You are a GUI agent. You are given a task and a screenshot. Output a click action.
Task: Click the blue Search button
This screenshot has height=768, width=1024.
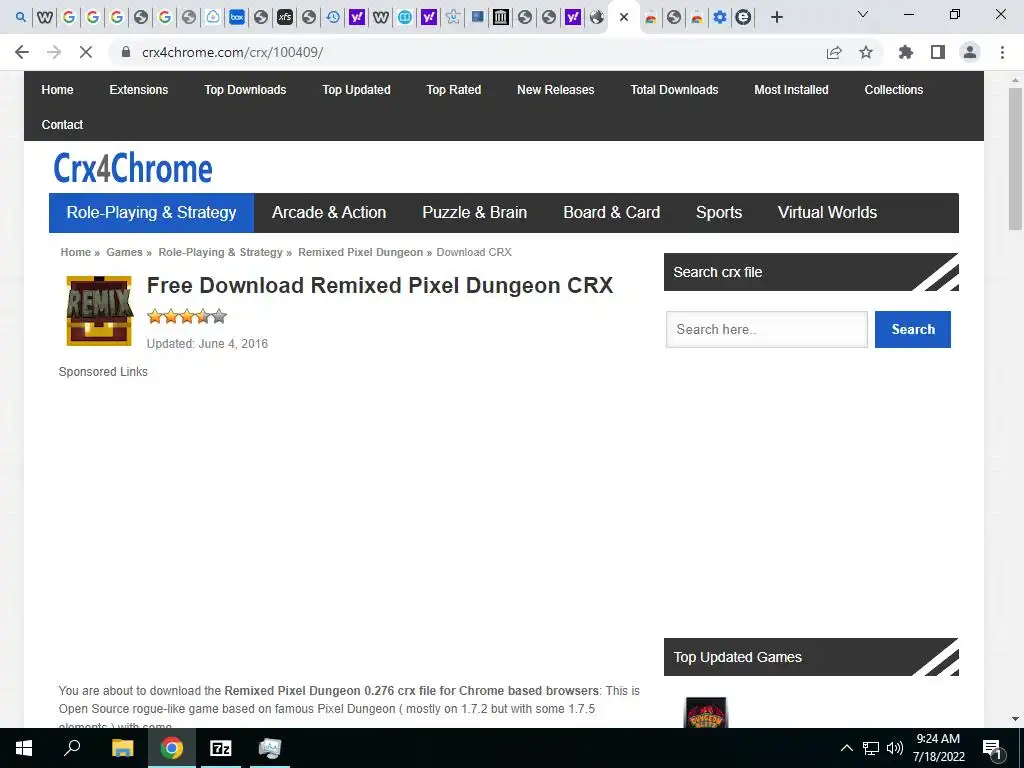pos(912,329)
